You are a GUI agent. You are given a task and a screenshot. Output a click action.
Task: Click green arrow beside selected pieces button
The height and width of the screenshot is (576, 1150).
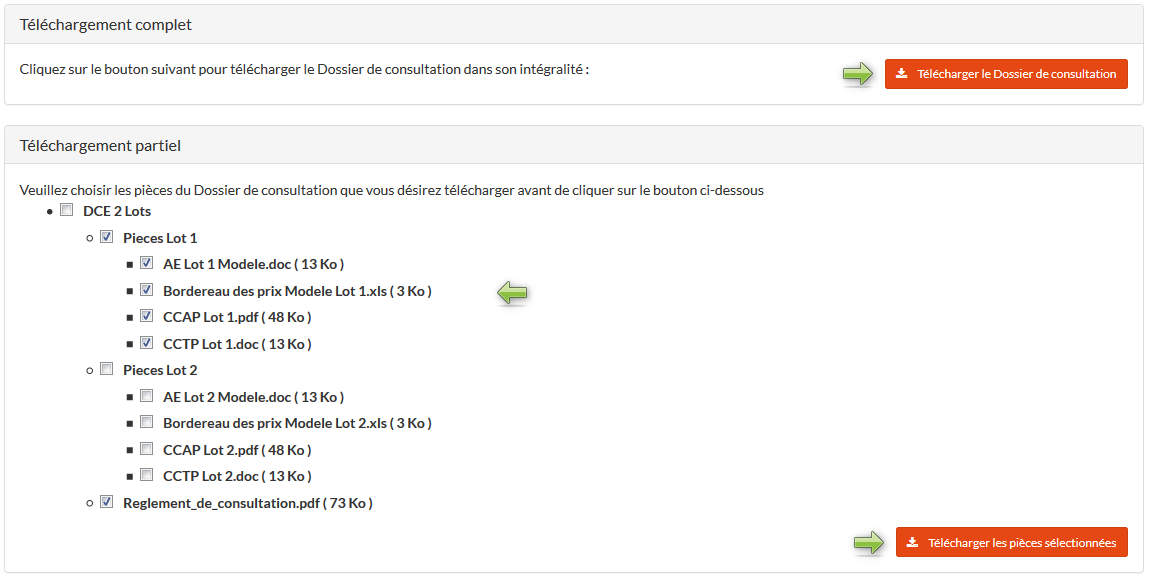868,542
